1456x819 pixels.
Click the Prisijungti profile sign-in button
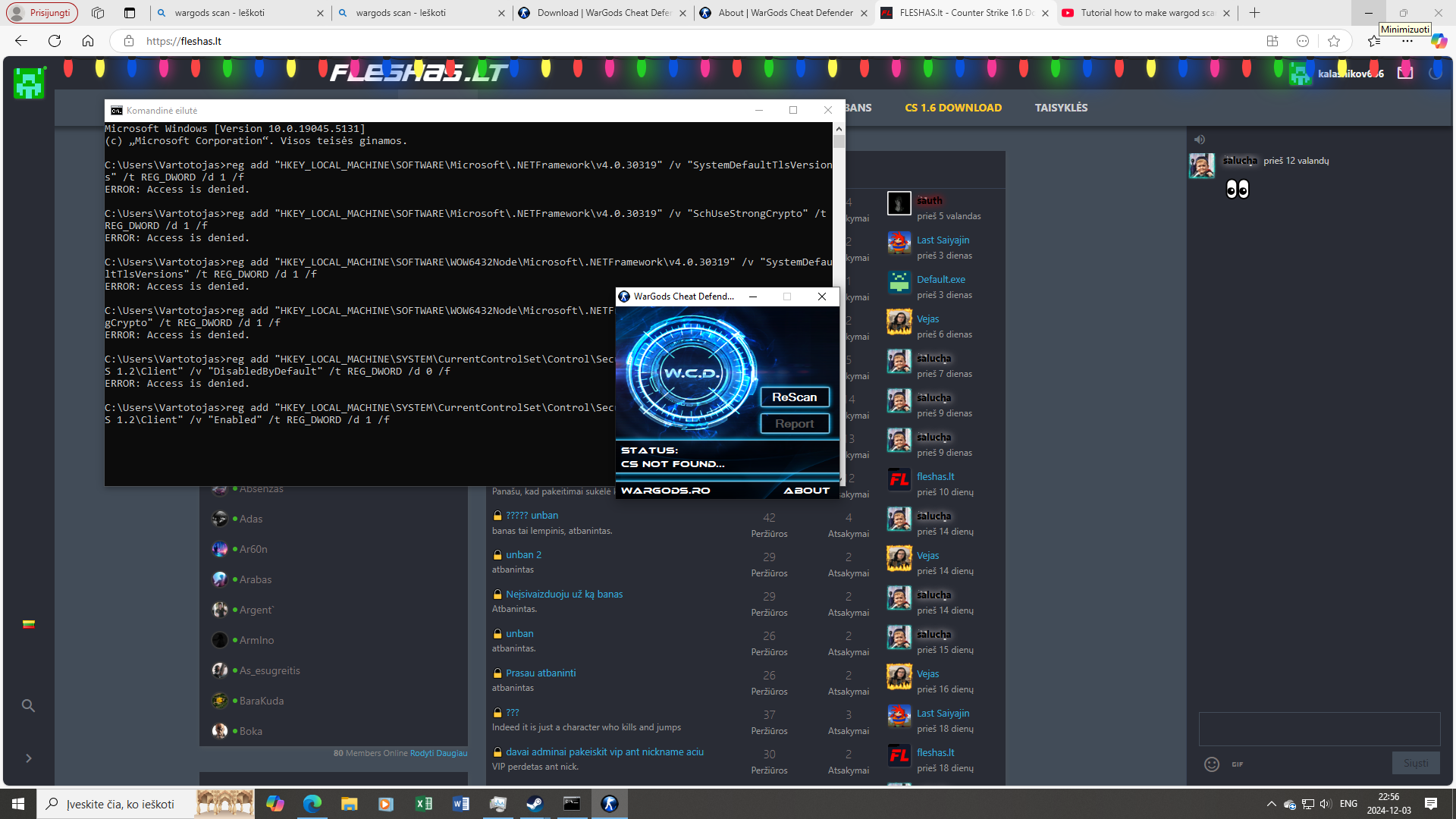click(x=42, y=13)
